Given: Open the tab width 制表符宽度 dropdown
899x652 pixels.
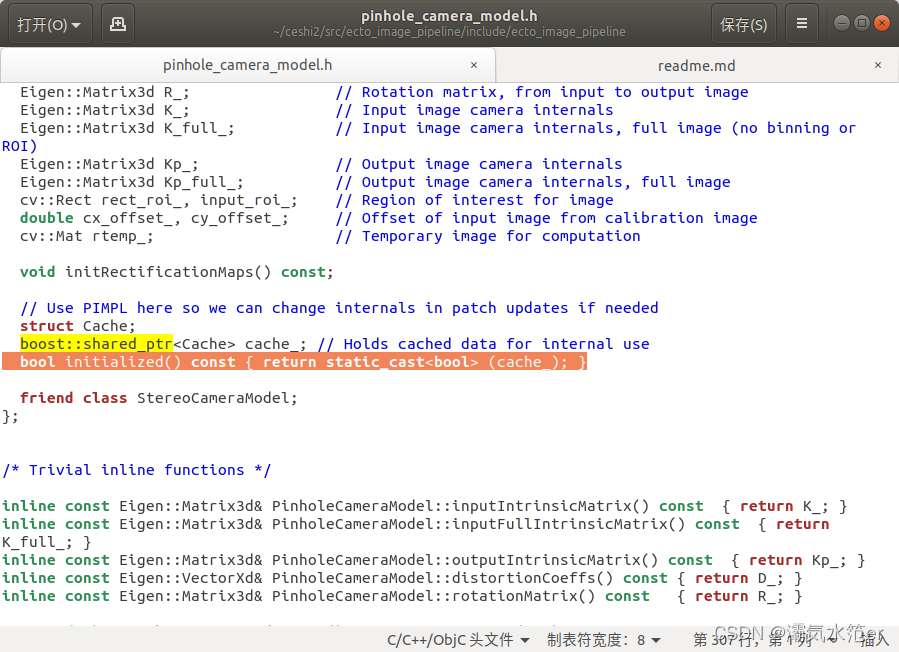Looking at the screenshot, I should tap(604, 639).
